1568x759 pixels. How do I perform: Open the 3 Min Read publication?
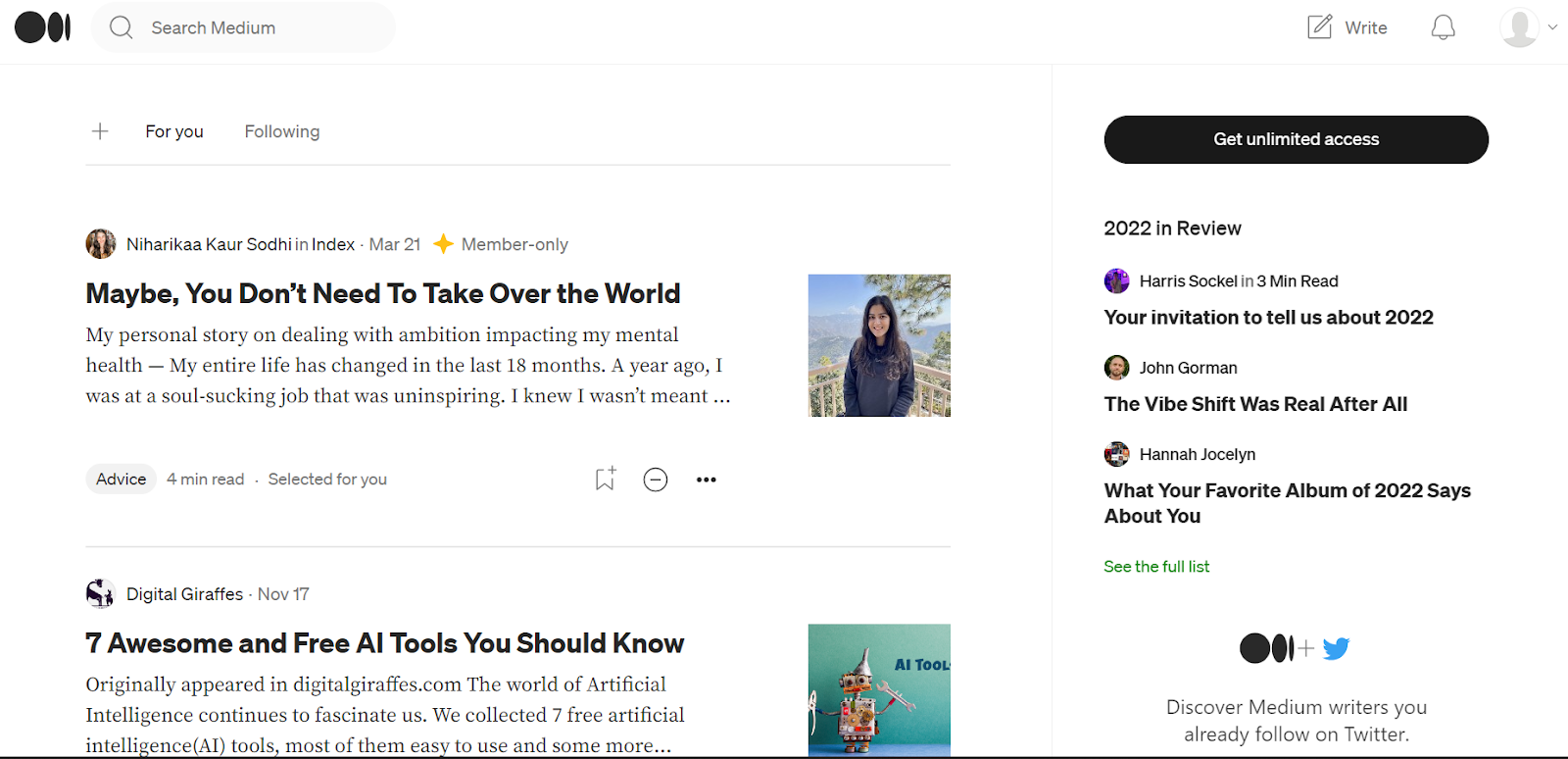click(1298, 281)
